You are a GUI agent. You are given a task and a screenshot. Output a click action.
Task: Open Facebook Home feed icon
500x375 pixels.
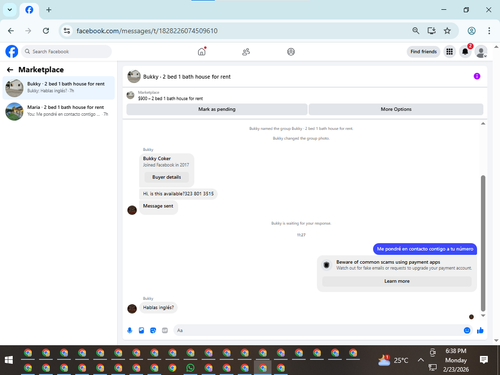(202, 52)
